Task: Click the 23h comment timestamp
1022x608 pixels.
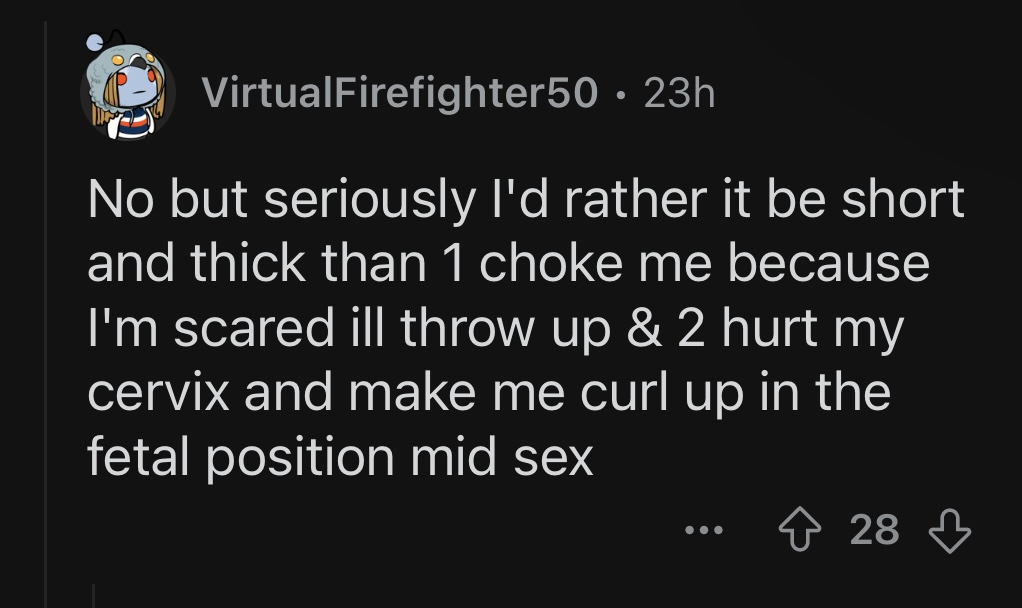Action: (x=680, y=93)
